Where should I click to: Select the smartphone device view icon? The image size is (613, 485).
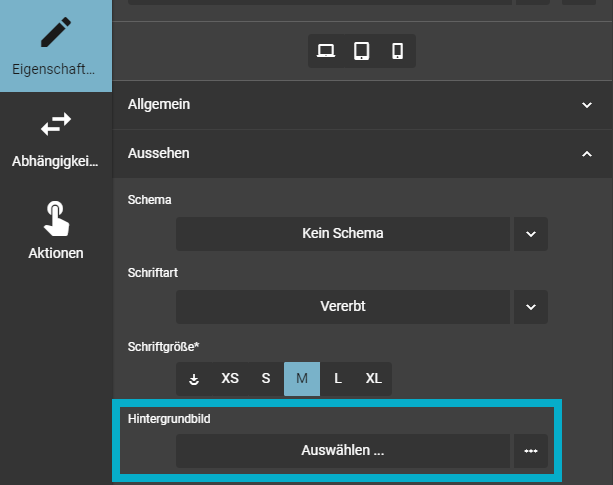pos(398,51)
